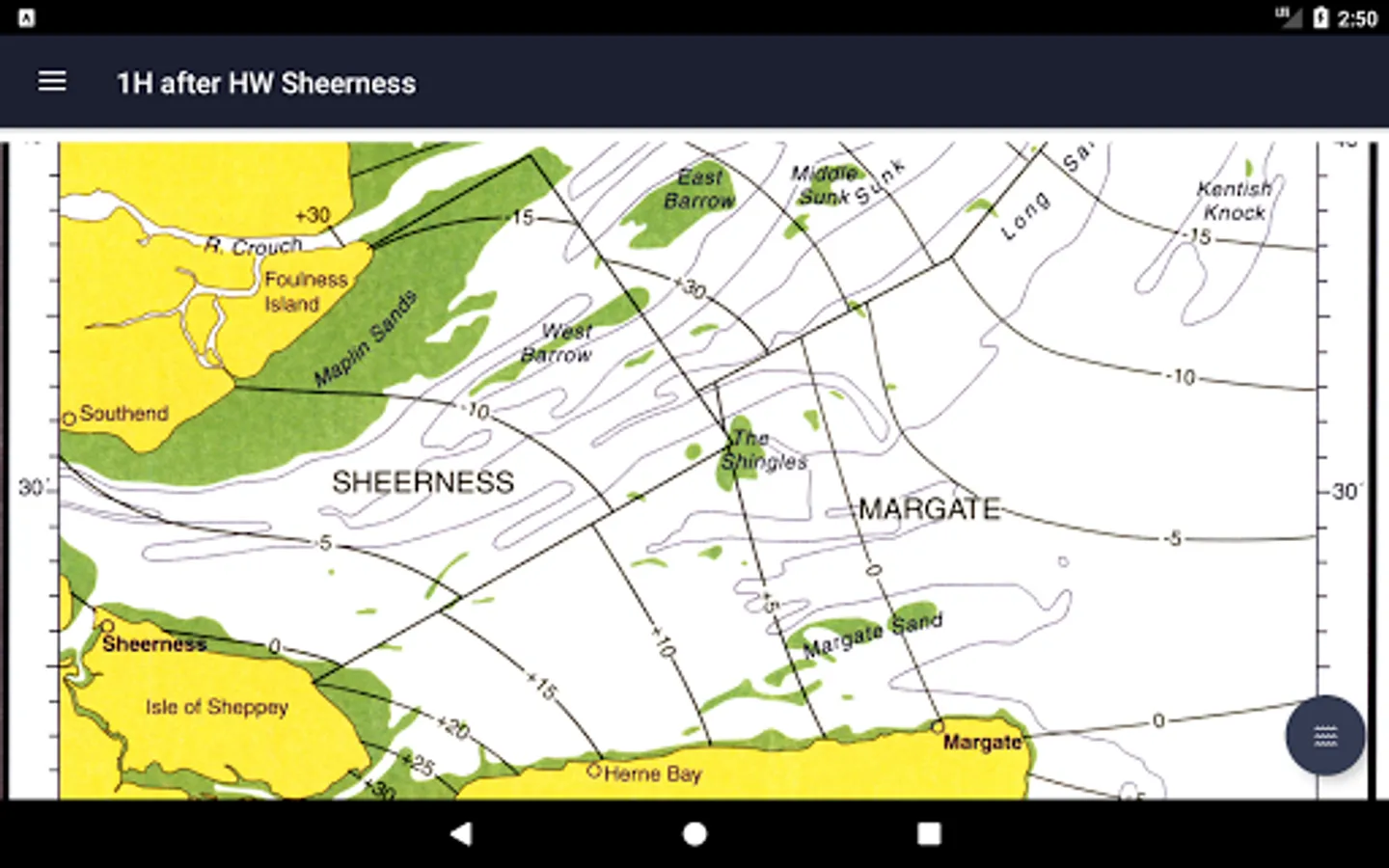1389x868 pixels.
Task: Tap the notification icon in status bar
Action: tap(26, 17)
